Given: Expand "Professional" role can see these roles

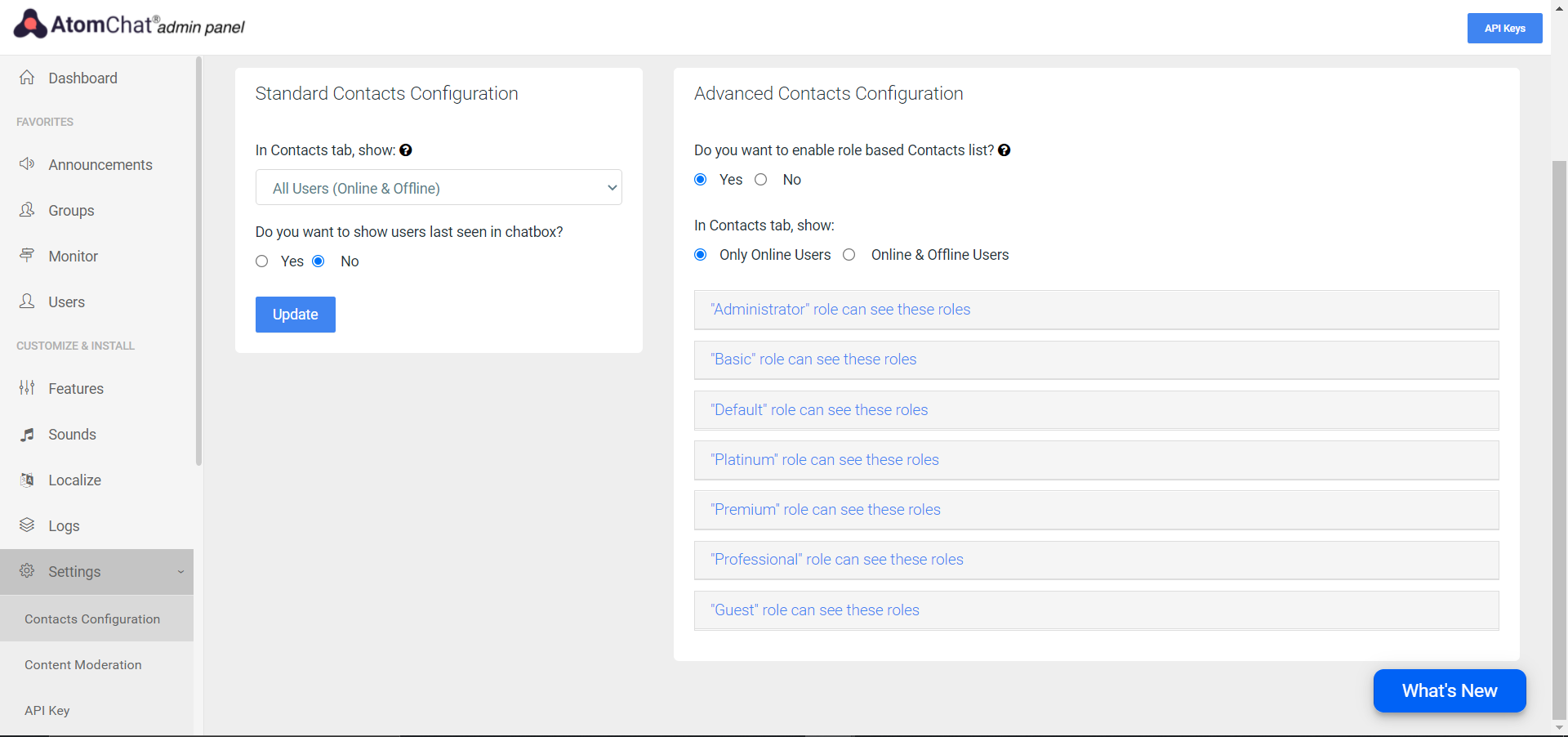Looking at the screenshot, I should point(1096,560).
